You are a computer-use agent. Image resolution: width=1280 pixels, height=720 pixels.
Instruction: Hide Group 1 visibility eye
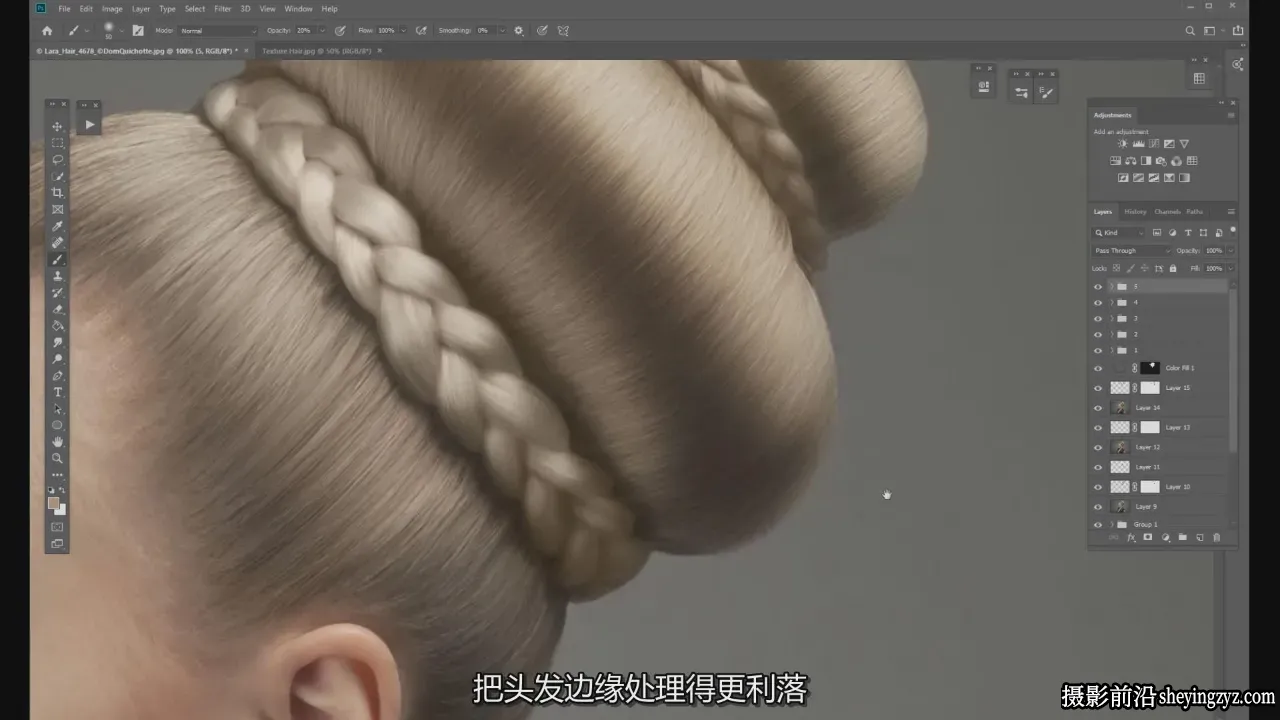(x=1098, y=524)
